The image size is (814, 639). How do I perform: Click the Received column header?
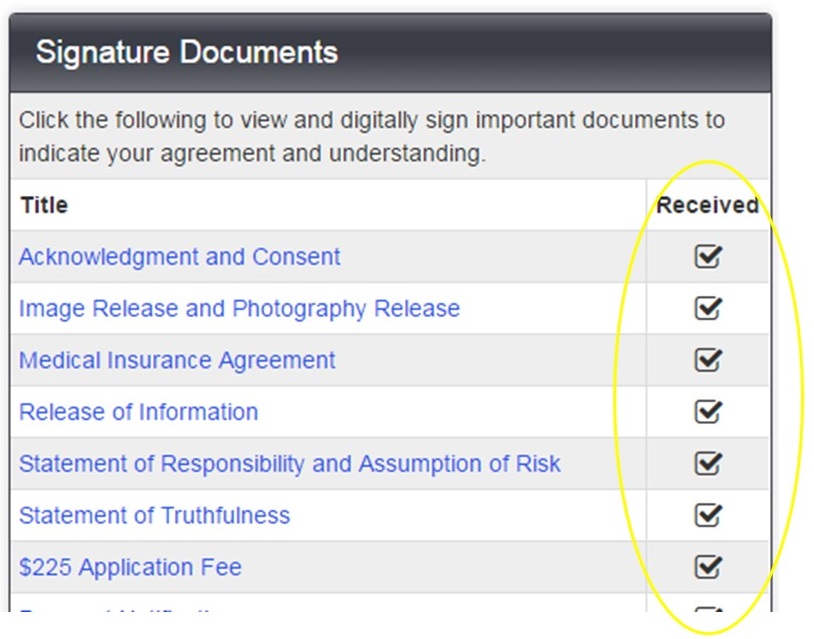point(707,205)
